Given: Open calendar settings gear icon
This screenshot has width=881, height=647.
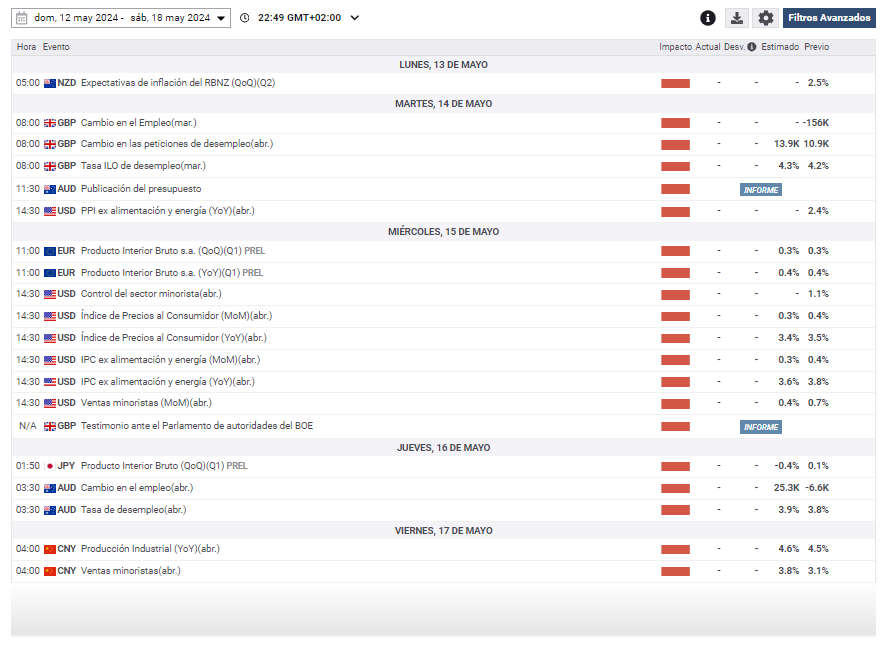Looking at the screenshot, I should pyautogui.click(x=766, y=18).
